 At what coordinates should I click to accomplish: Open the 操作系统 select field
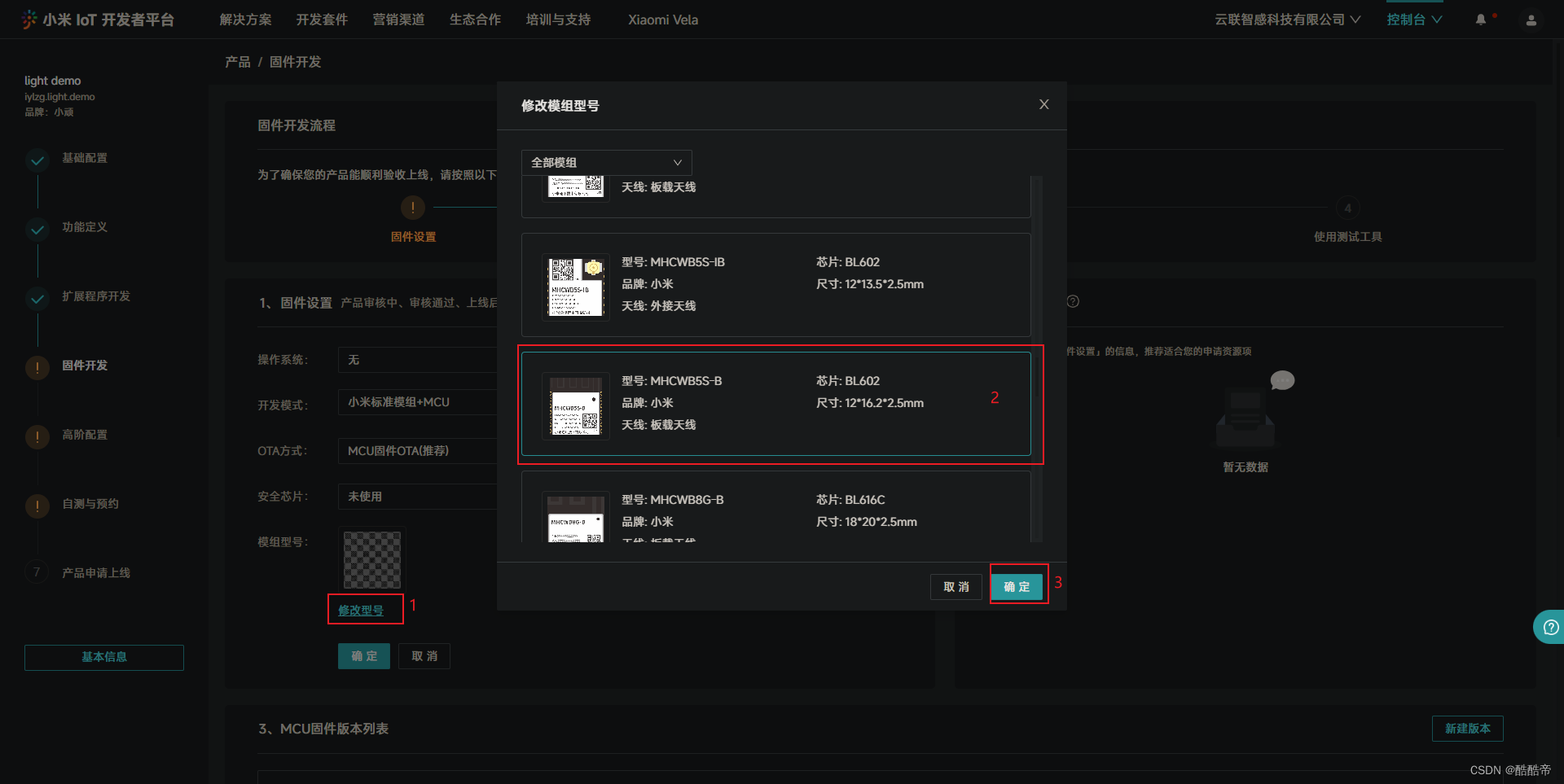click(417, 360)
